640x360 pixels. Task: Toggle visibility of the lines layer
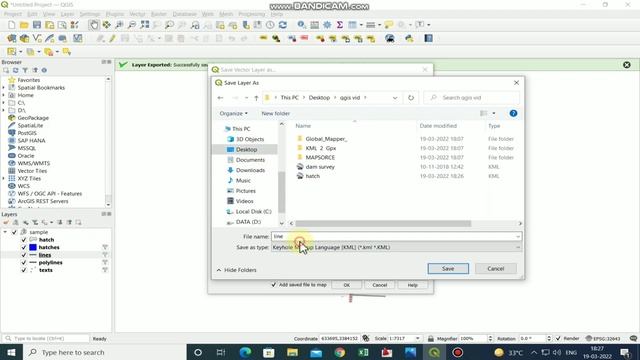[x=24, y=255]
